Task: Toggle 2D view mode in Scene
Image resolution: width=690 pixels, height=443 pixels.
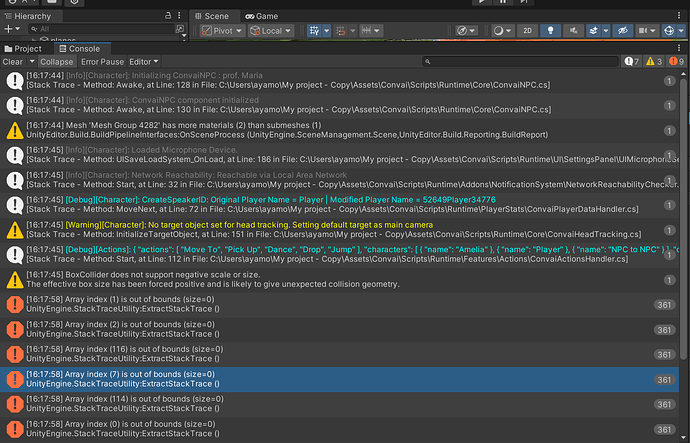Action: pos(526,31)
